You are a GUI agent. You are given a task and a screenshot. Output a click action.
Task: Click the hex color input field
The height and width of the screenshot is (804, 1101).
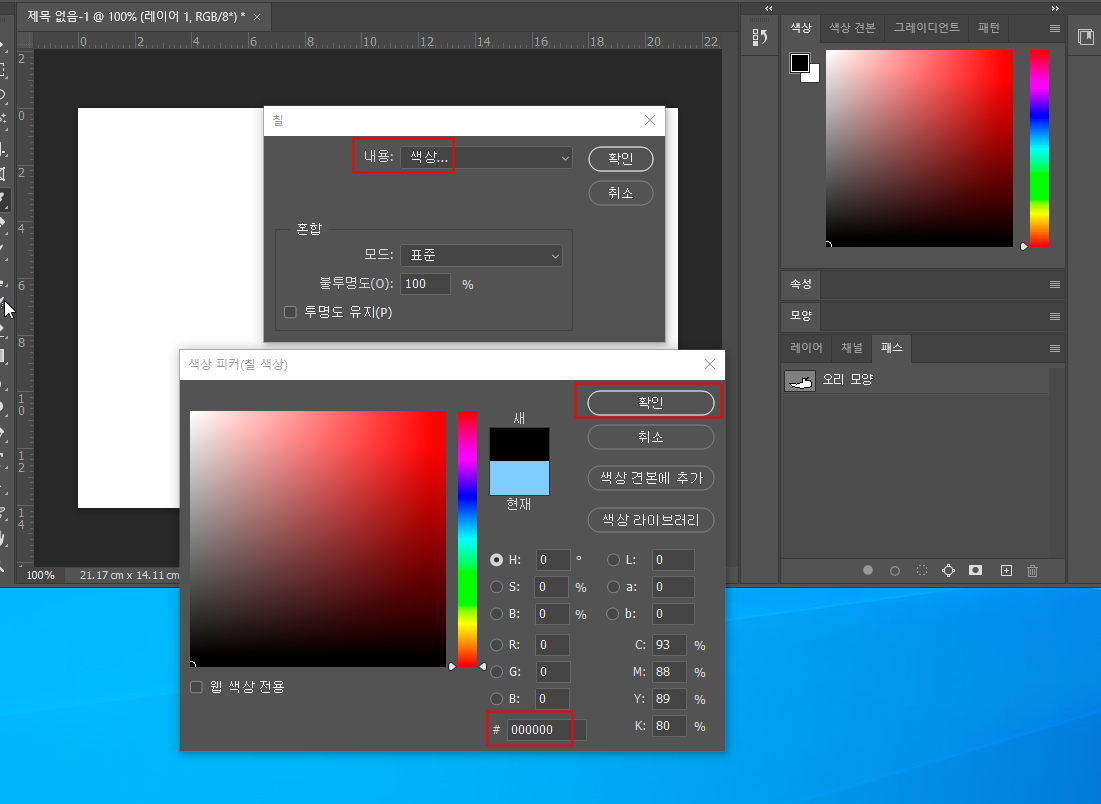point(545,730)
